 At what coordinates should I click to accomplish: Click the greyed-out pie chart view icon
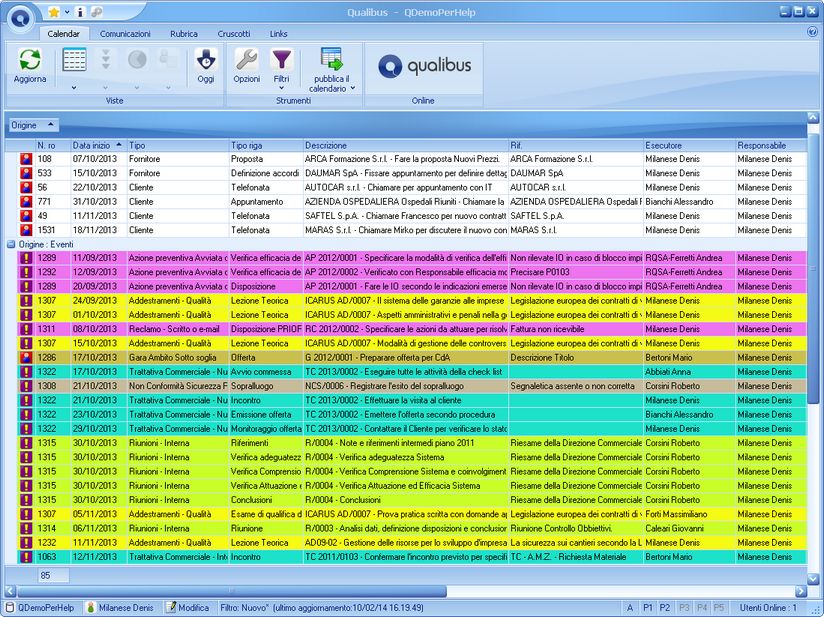(x=137, y=59)
